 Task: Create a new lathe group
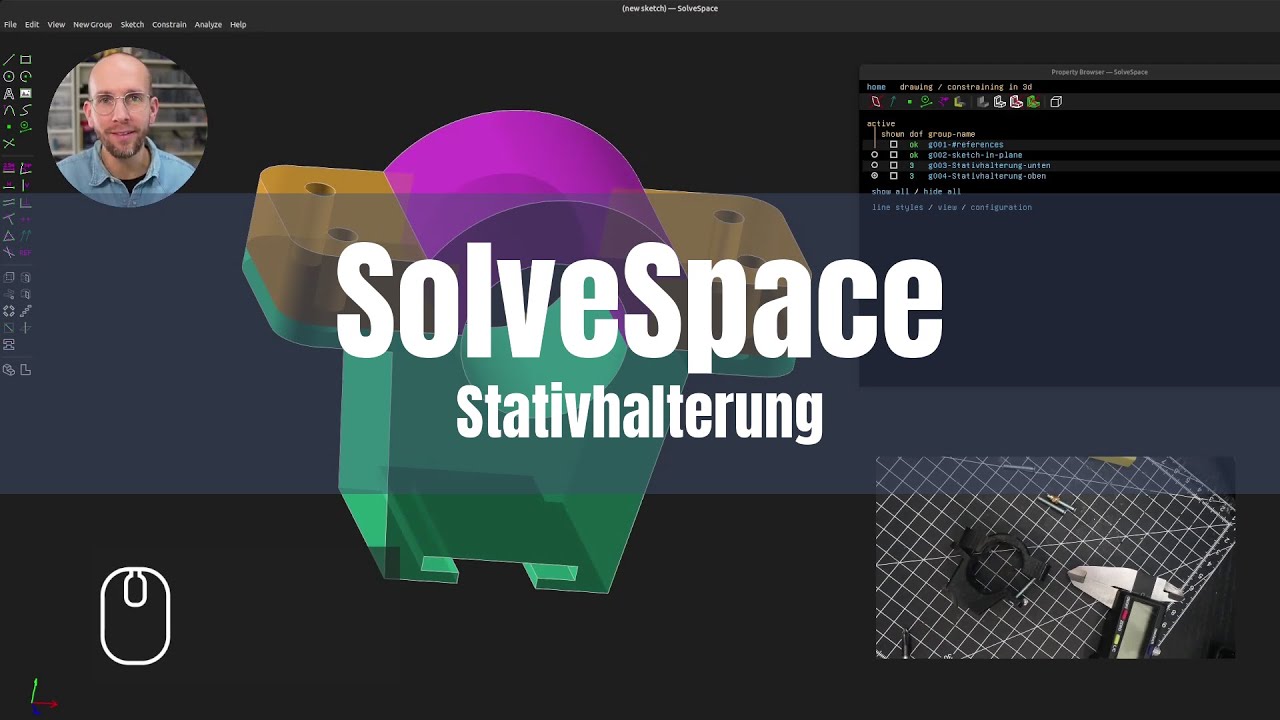pos(26,277)
